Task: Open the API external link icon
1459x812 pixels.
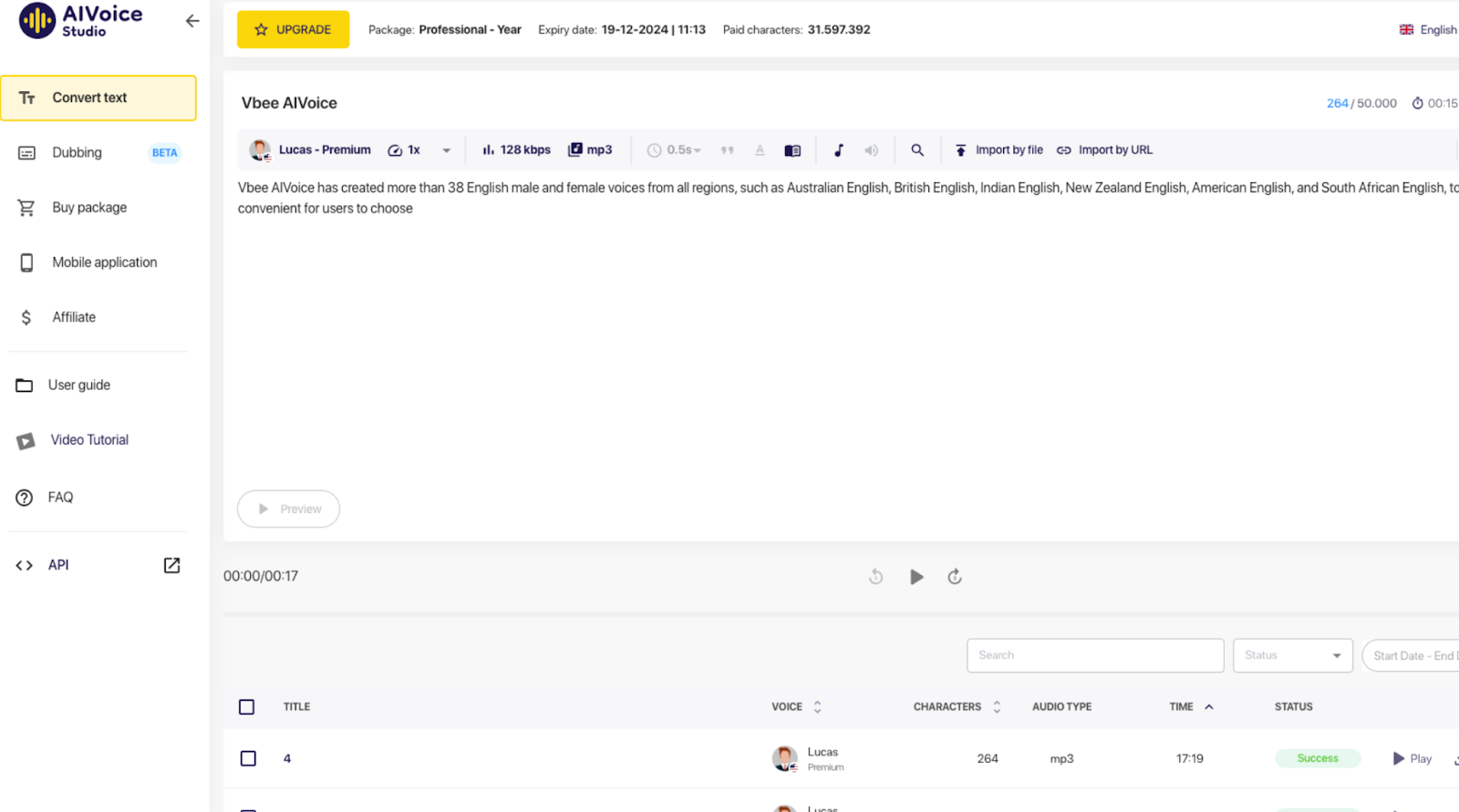Action: tap(171, 565)
